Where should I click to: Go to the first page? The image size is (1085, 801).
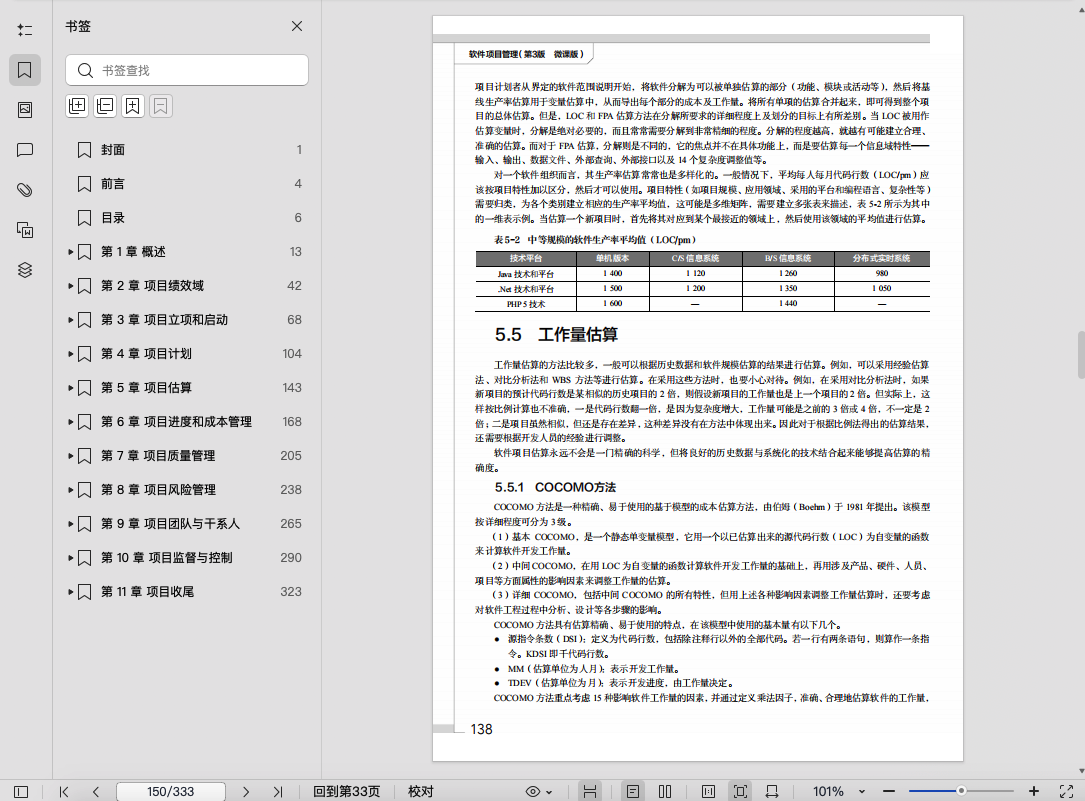[64, 791]
